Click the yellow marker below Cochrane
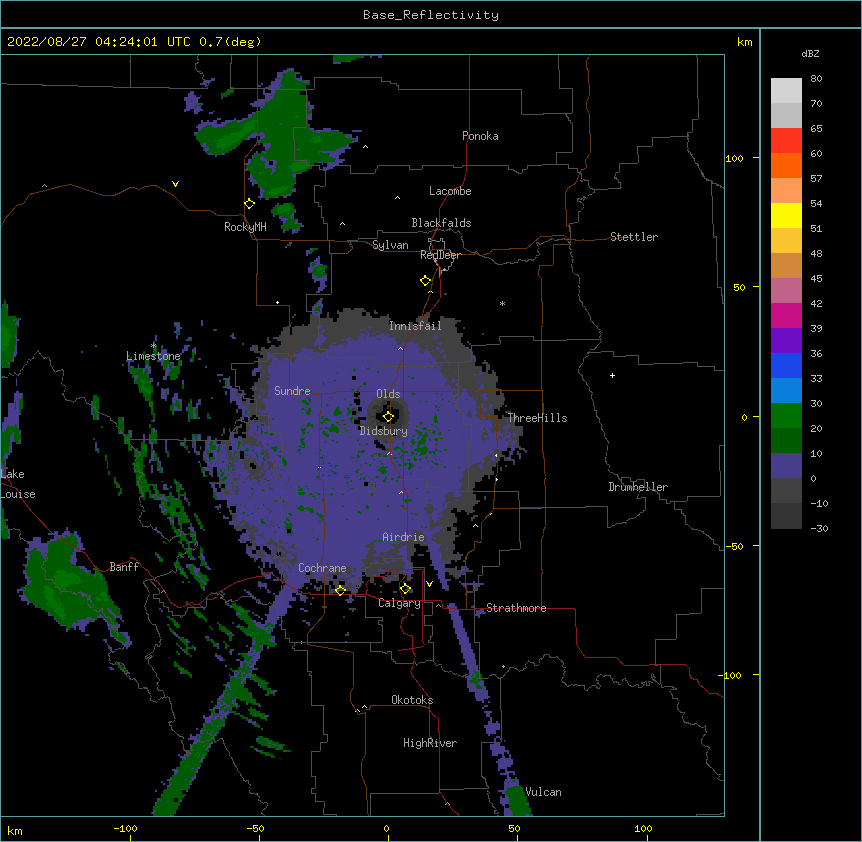The image size is (862, 842). tap(340, 590)
